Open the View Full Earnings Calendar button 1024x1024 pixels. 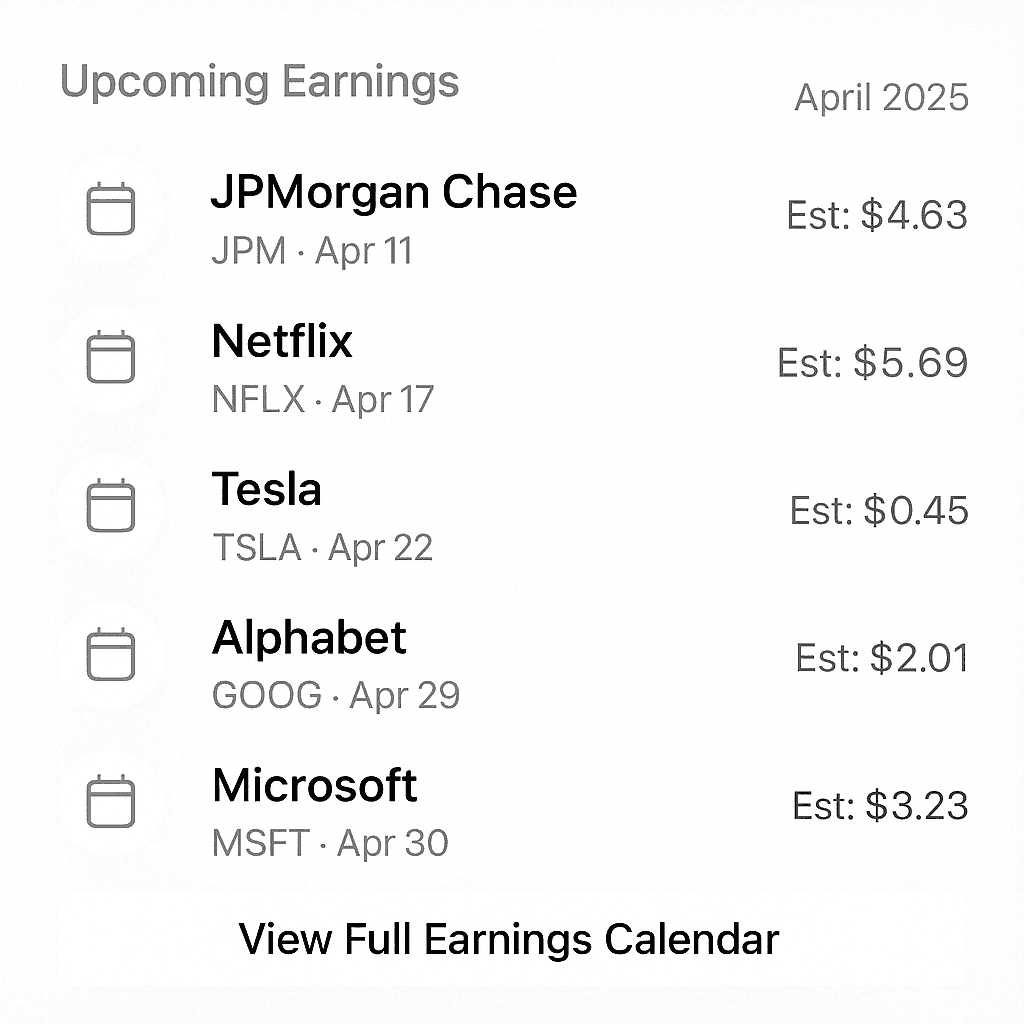coord(509,939)
